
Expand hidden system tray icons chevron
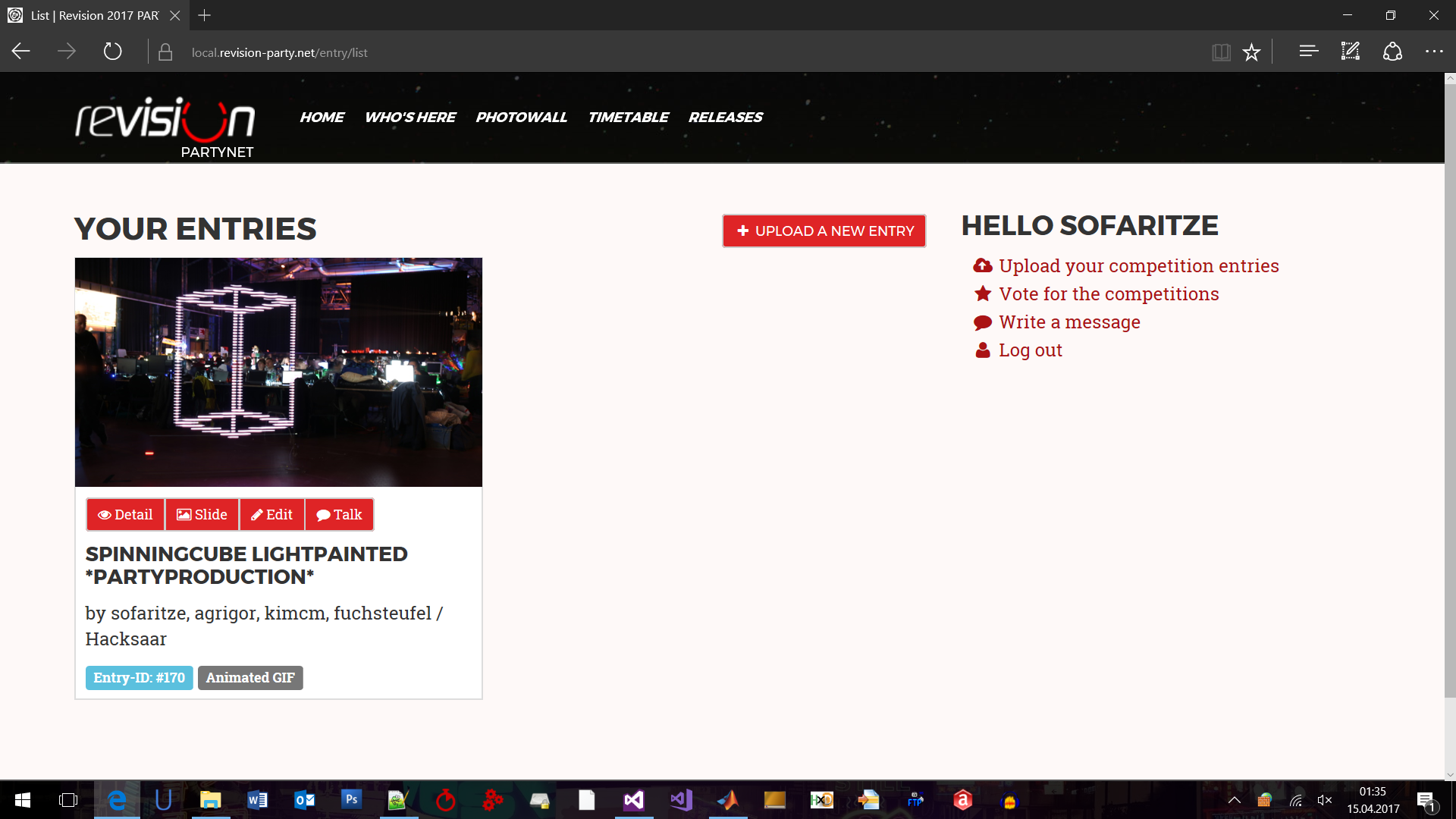click(1235, 800)
